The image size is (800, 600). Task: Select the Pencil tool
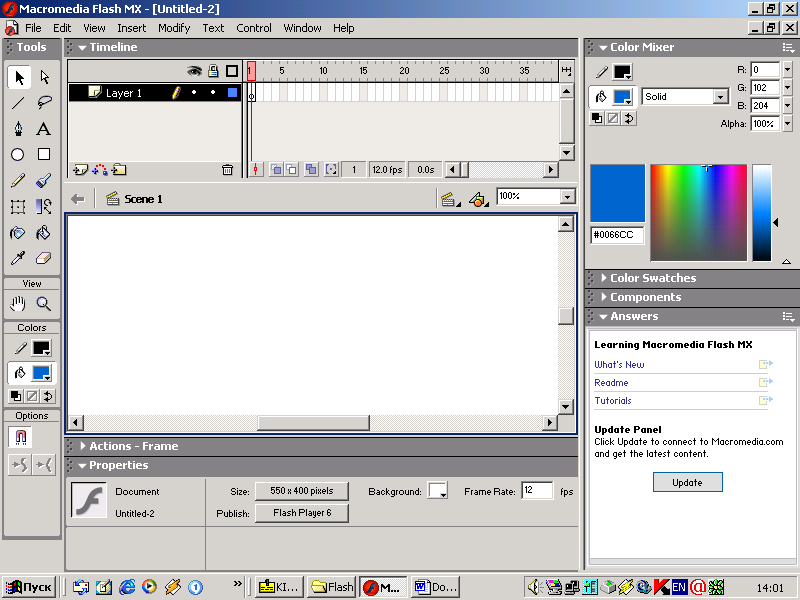tap(18, 180)
